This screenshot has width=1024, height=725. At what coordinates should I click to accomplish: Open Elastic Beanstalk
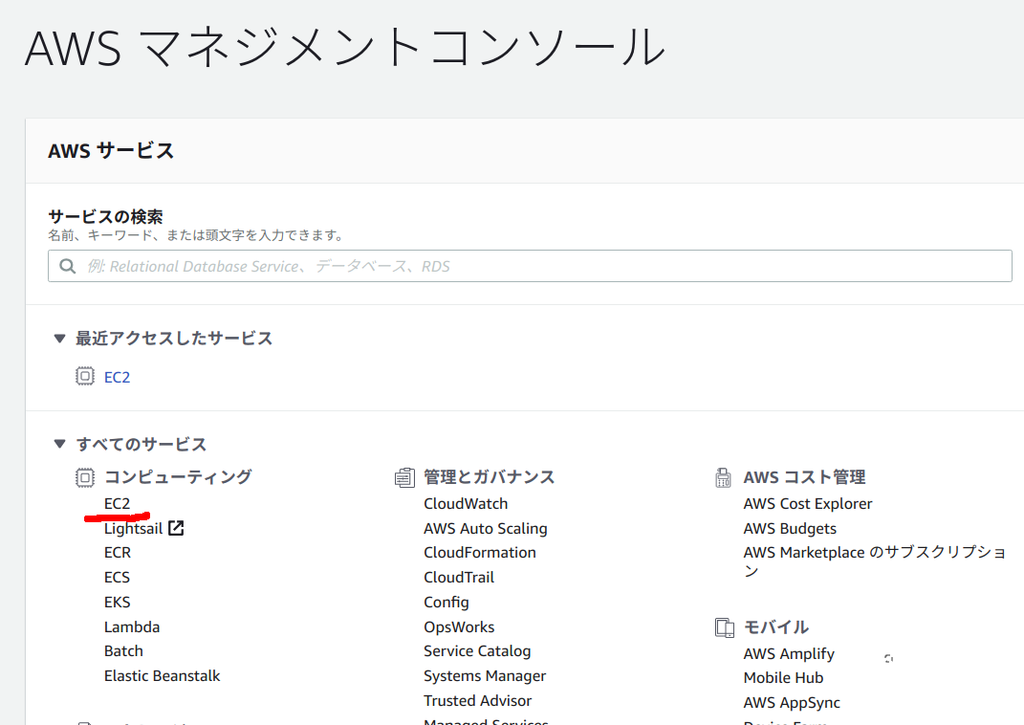(162, 676)
